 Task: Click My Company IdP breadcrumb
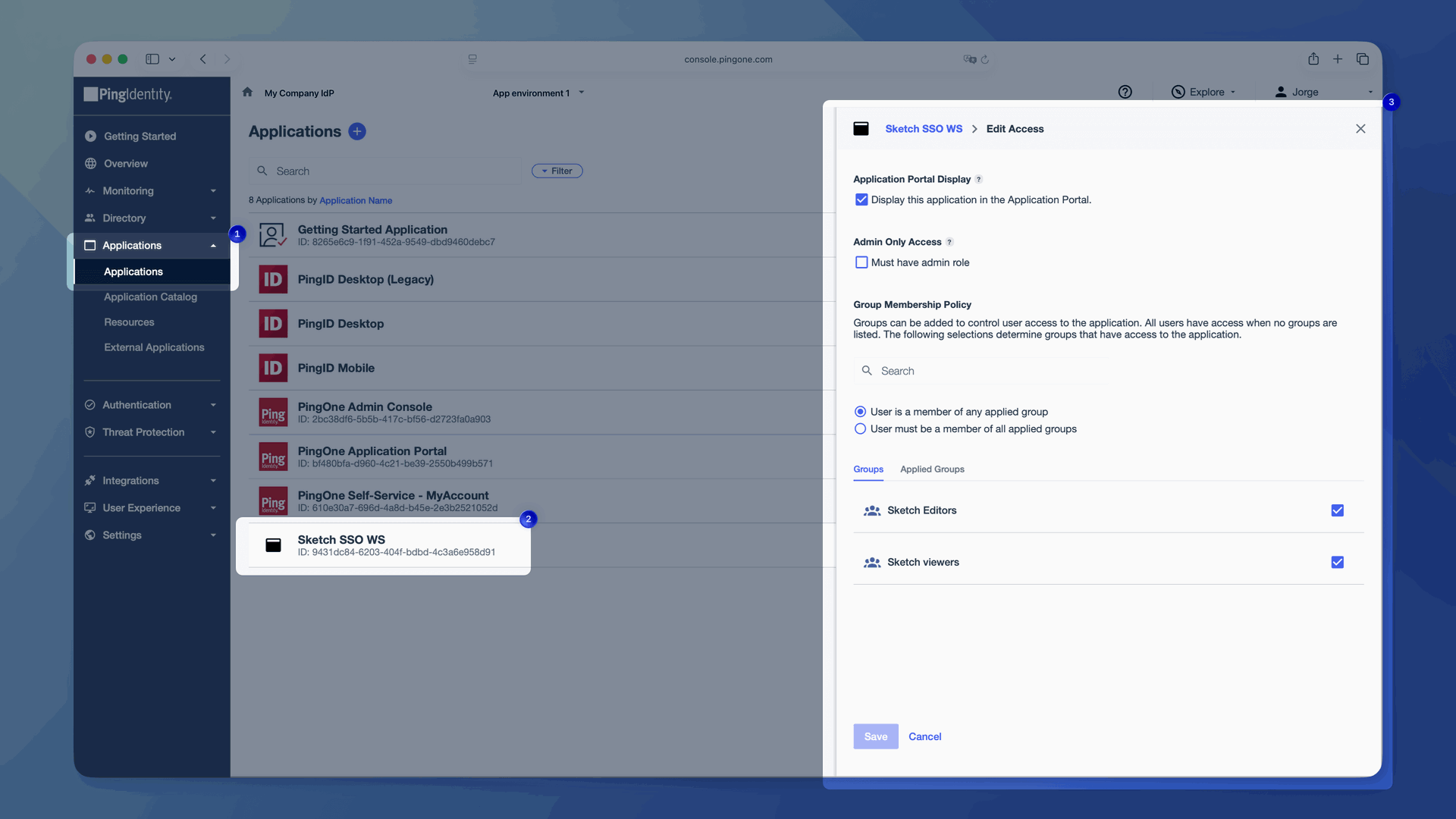(299, 93)
